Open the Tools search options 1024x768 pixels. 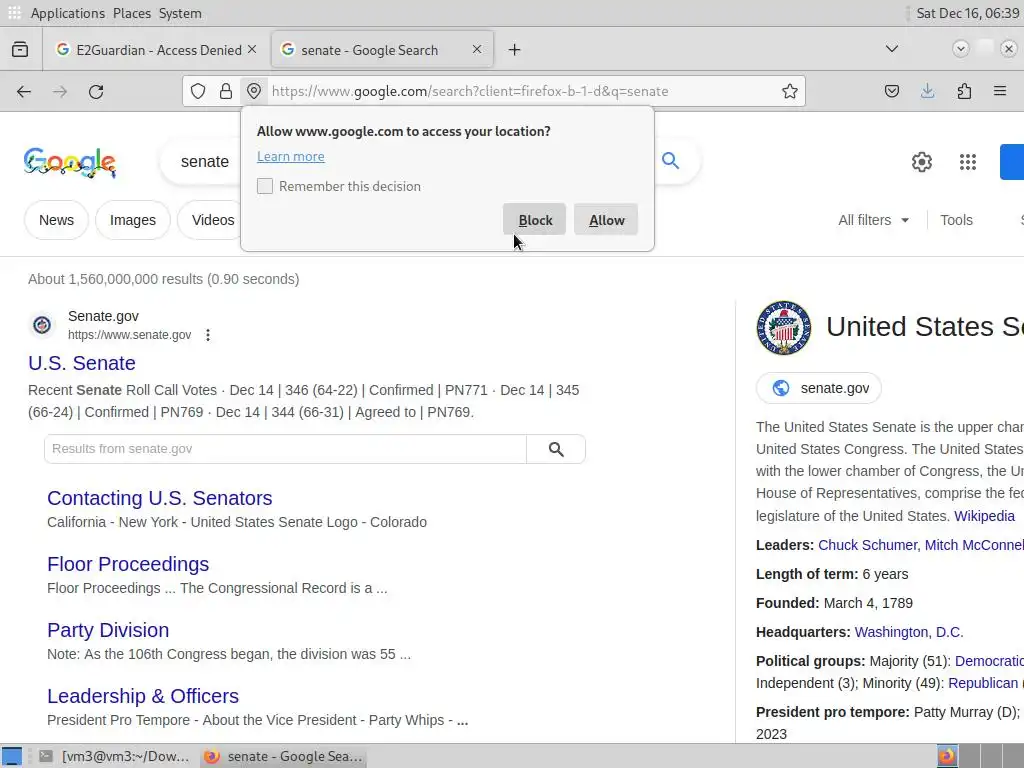point(956,220)
